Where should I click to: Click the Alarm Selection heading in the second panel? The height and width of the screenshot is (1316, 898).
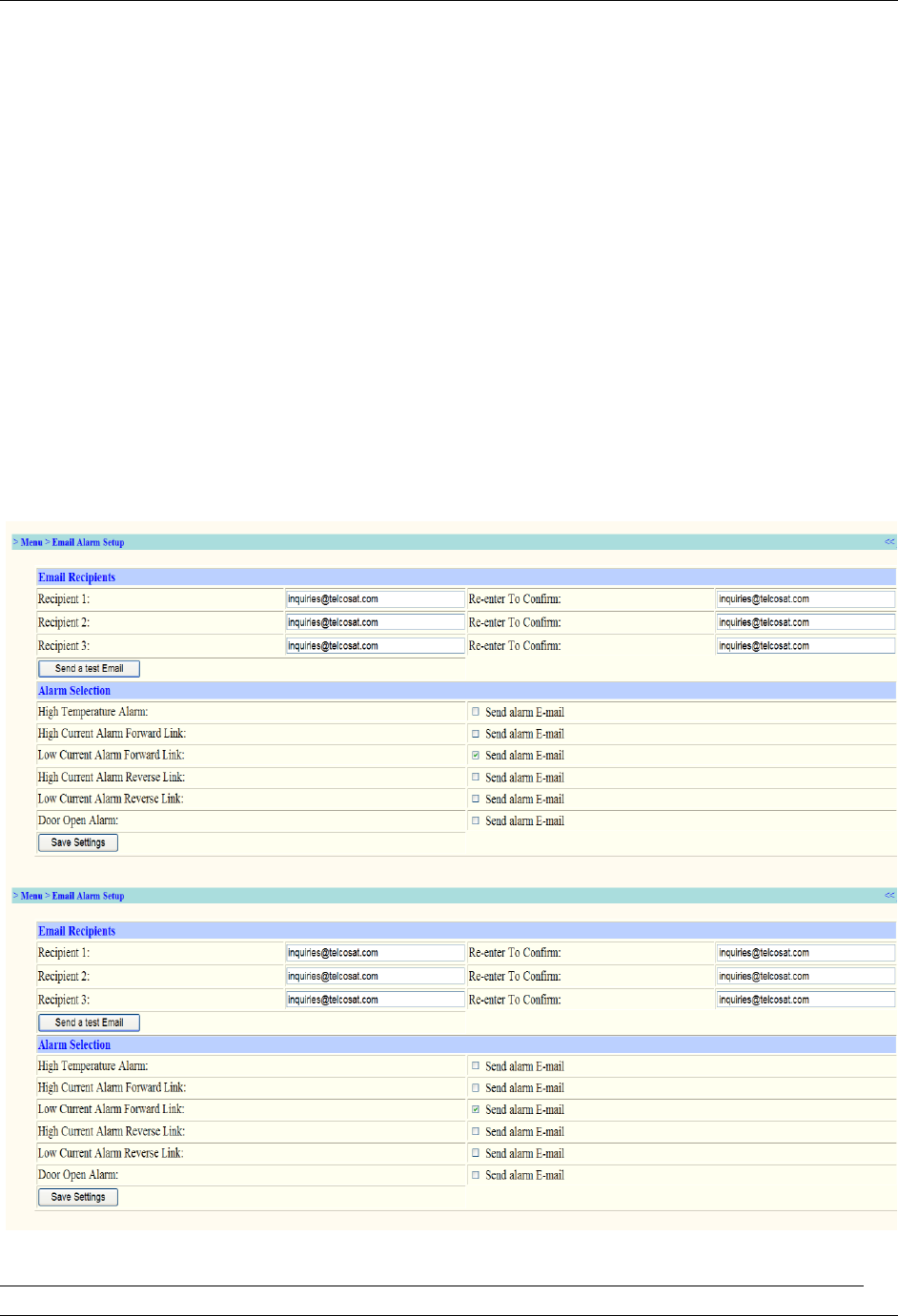coord(74,1045)
